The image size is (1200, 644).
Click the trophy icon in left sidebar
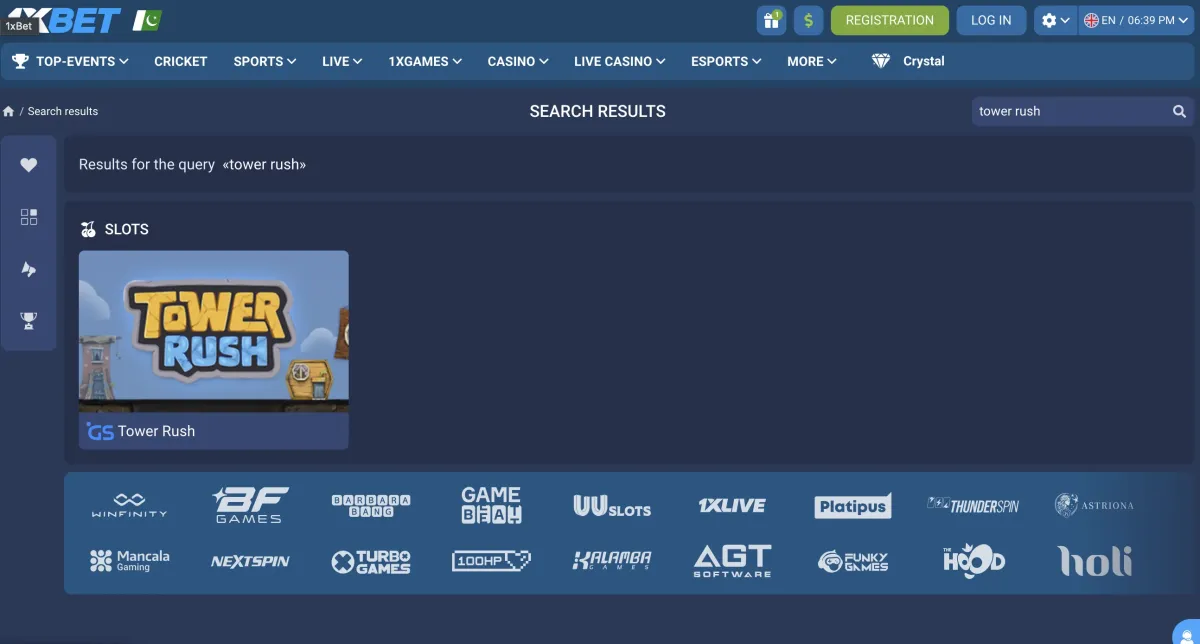(x=29, y=321)
